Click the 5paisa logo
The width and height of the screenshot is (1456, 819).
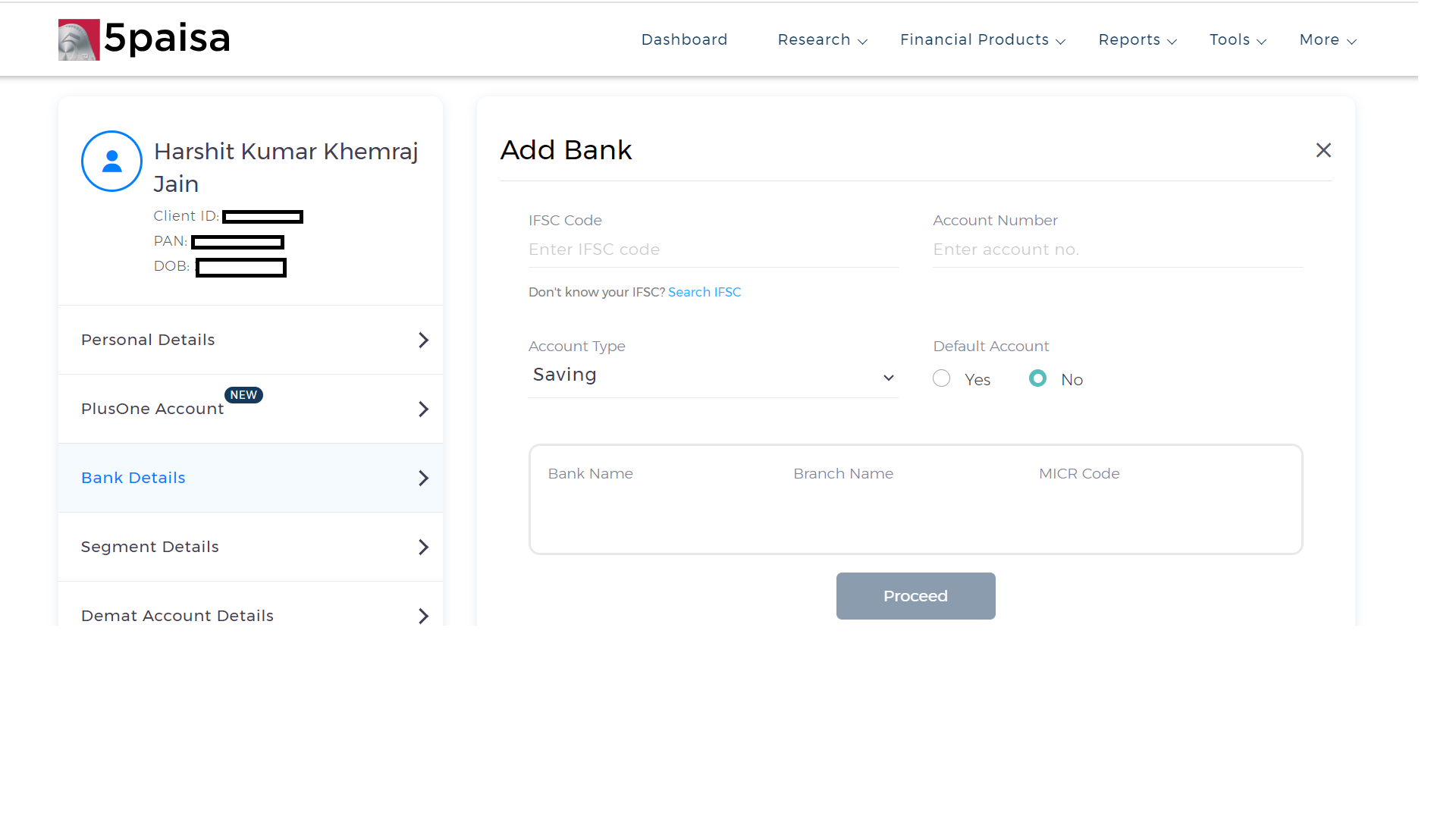[144, 39]
